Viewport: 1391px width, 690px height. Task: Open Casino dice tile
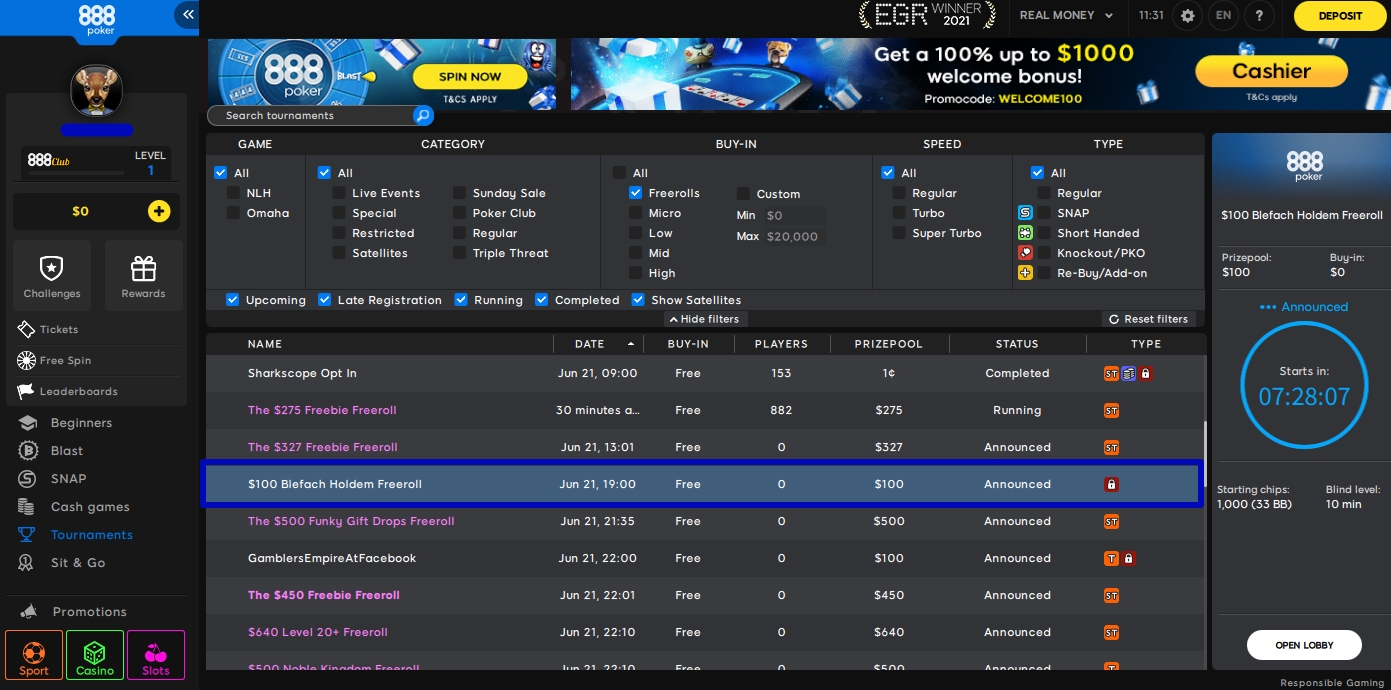click(x=95, y=655)
